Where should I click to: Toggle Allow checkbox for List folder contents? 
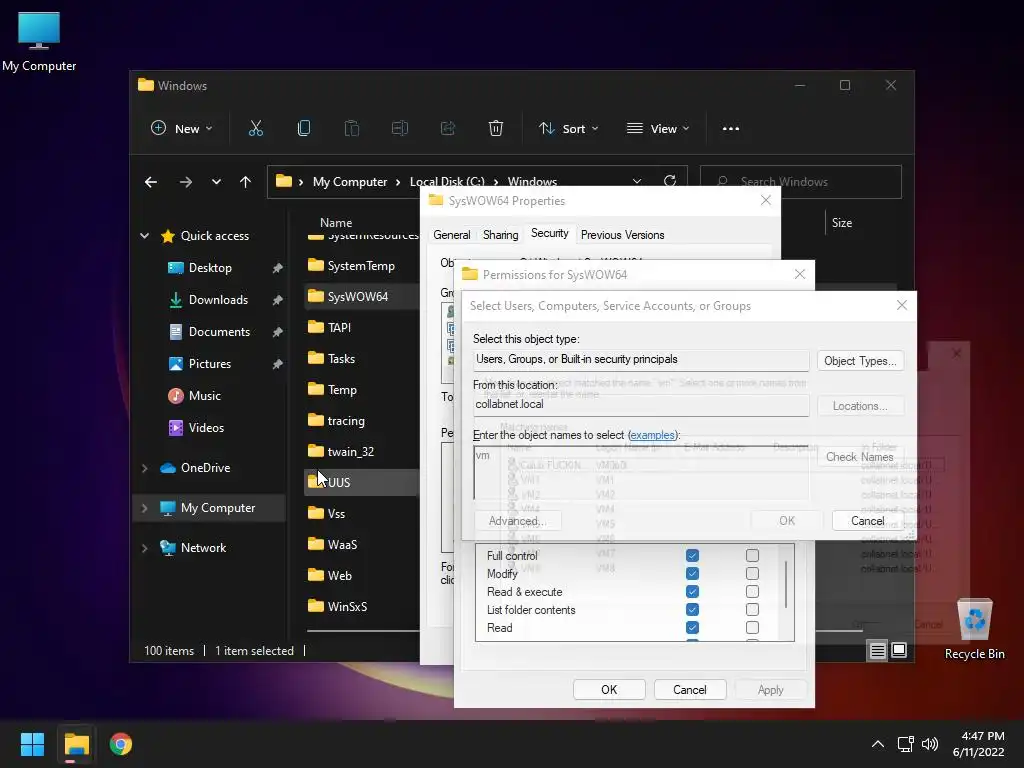(692, 609)
